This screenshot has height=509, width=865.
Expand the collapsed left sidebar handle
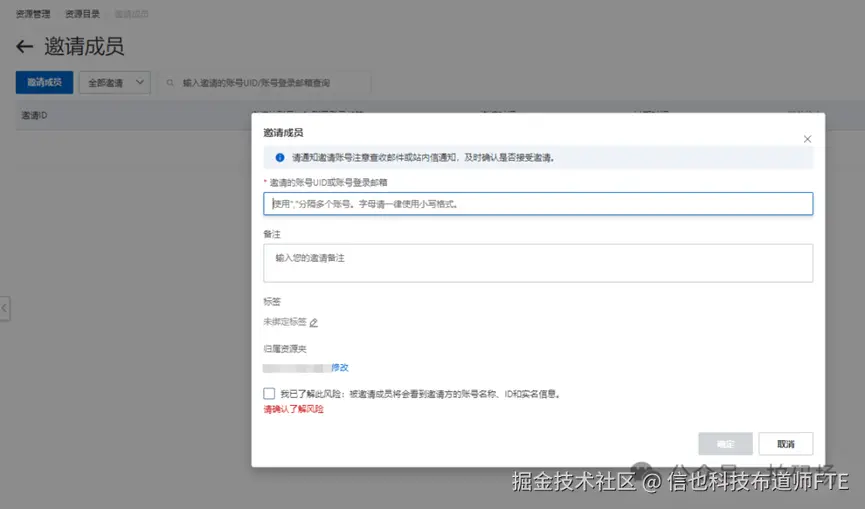coord(4,308)
